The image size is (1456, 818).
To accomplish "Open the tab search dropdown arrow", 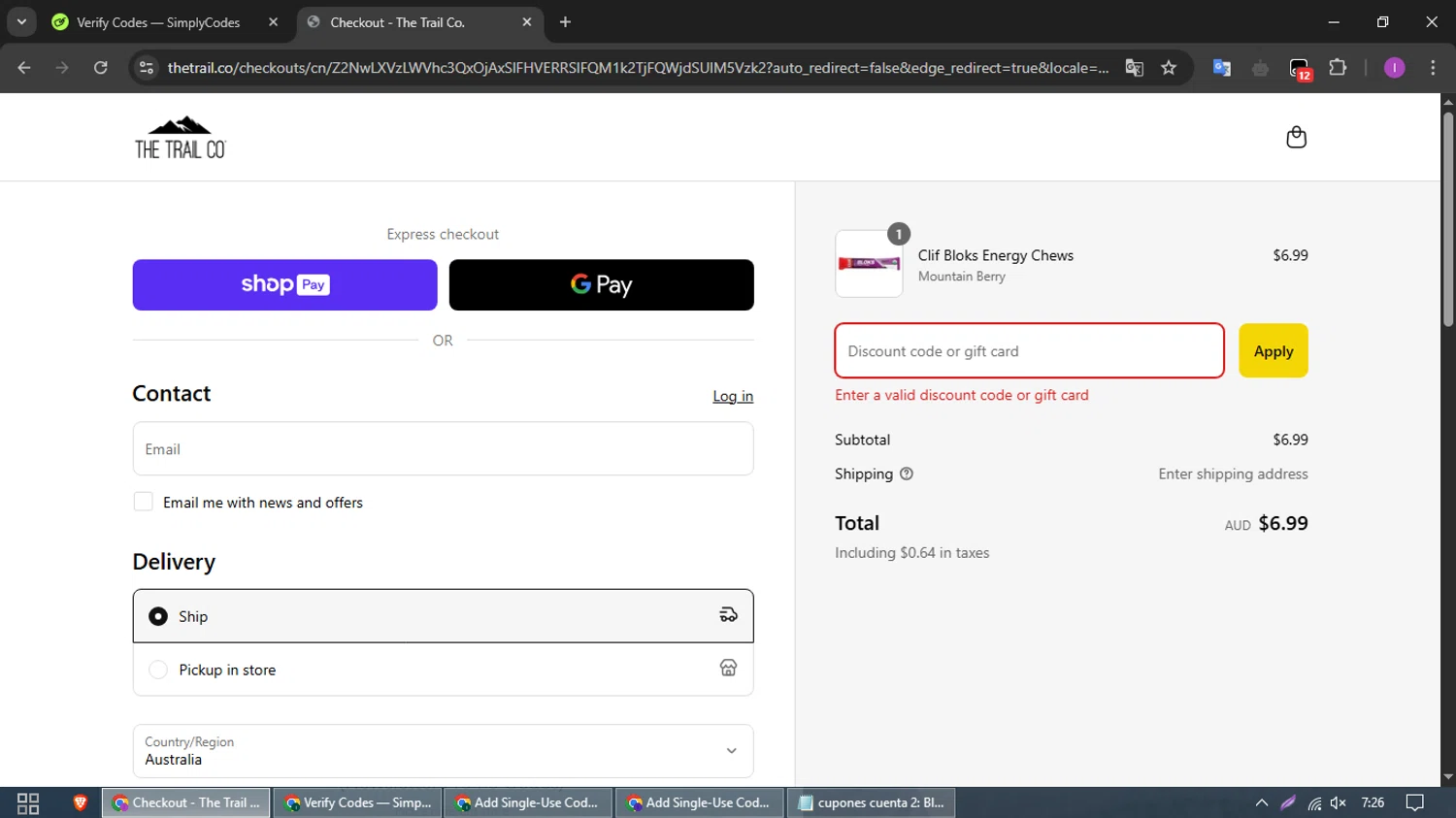I will point(21,22).
